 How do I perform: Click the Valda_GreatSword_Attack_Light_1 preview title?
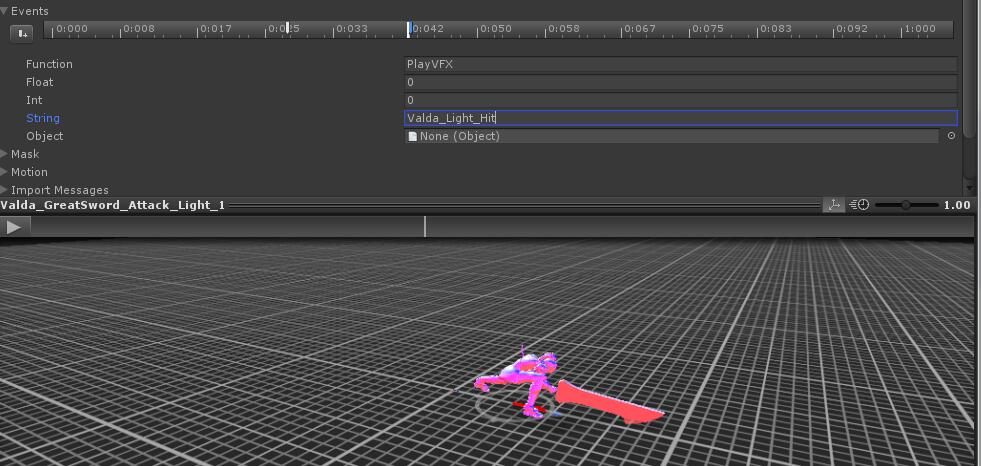point(113,205)
